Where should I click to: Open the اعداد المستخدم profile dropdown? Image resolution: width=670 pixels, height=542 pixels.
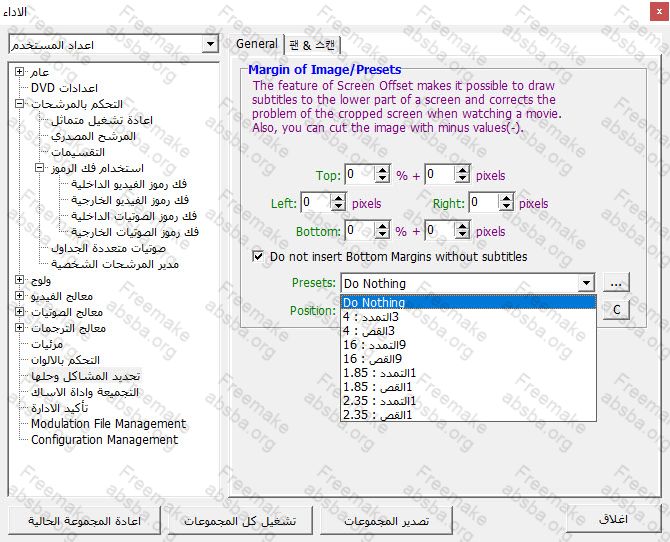(210, 44)
